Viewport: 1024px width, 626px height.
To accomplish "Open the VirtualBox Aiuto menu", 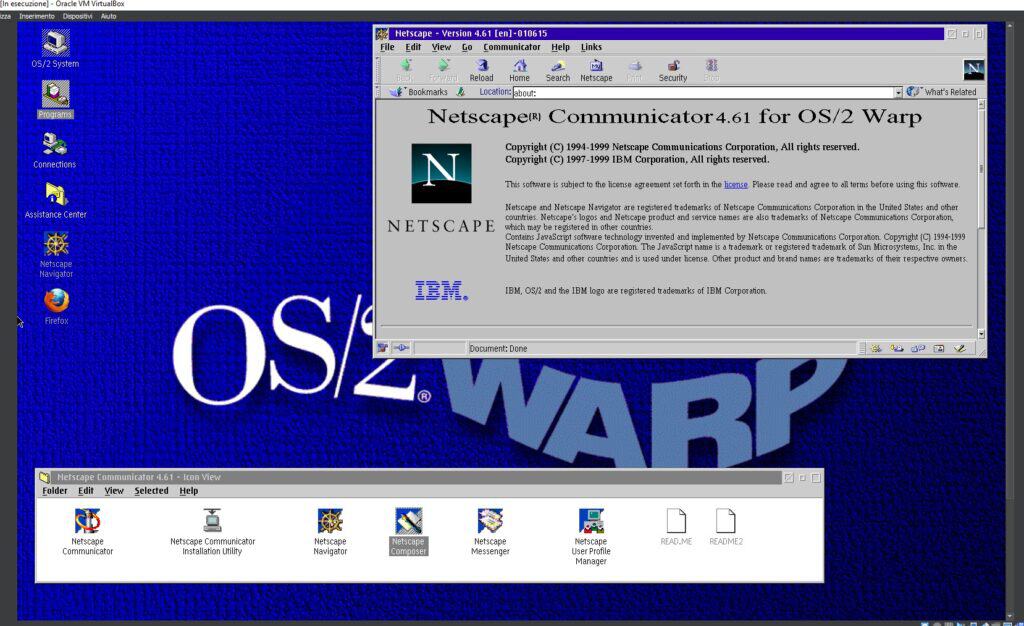I will (x=108, y=16).
